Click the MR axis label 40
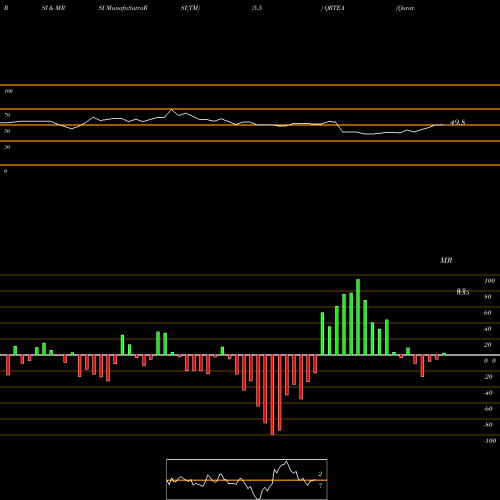Image resolution: width=500 pixels, height=500 pixels. pos(488,329)
